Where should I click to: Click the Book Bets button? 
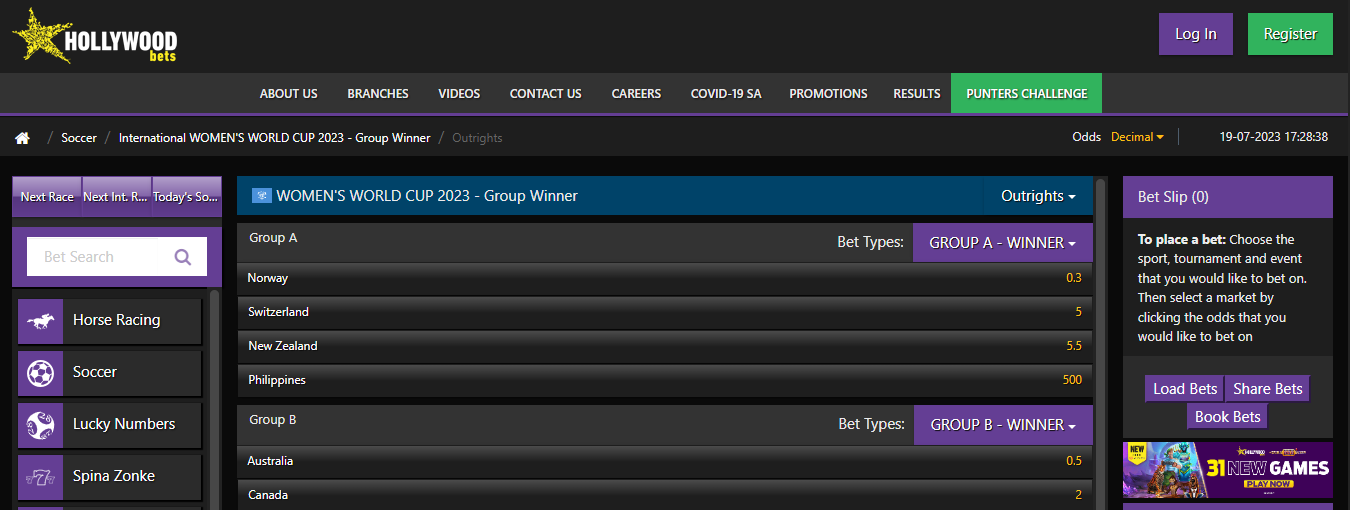tap(1227, 417)
